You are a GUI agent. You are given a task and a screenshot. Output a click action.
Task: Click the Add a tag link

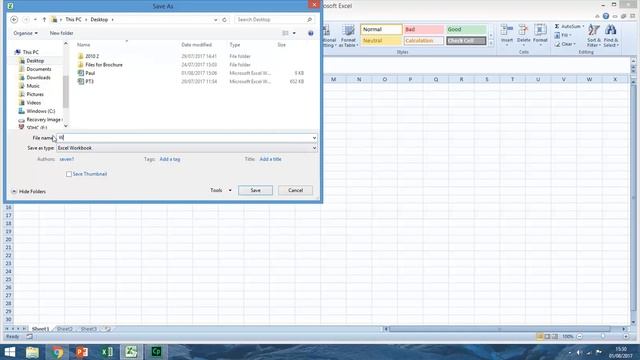[170, 159]
